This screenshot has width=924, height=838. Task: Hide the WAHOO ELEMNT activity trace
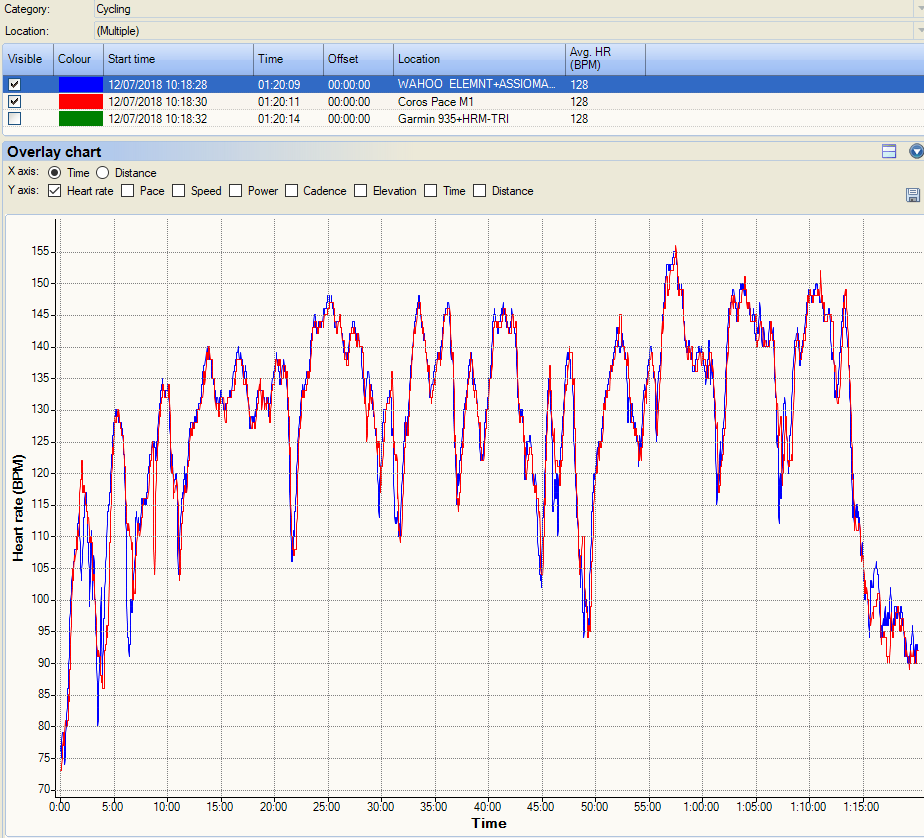pos(15,85)
